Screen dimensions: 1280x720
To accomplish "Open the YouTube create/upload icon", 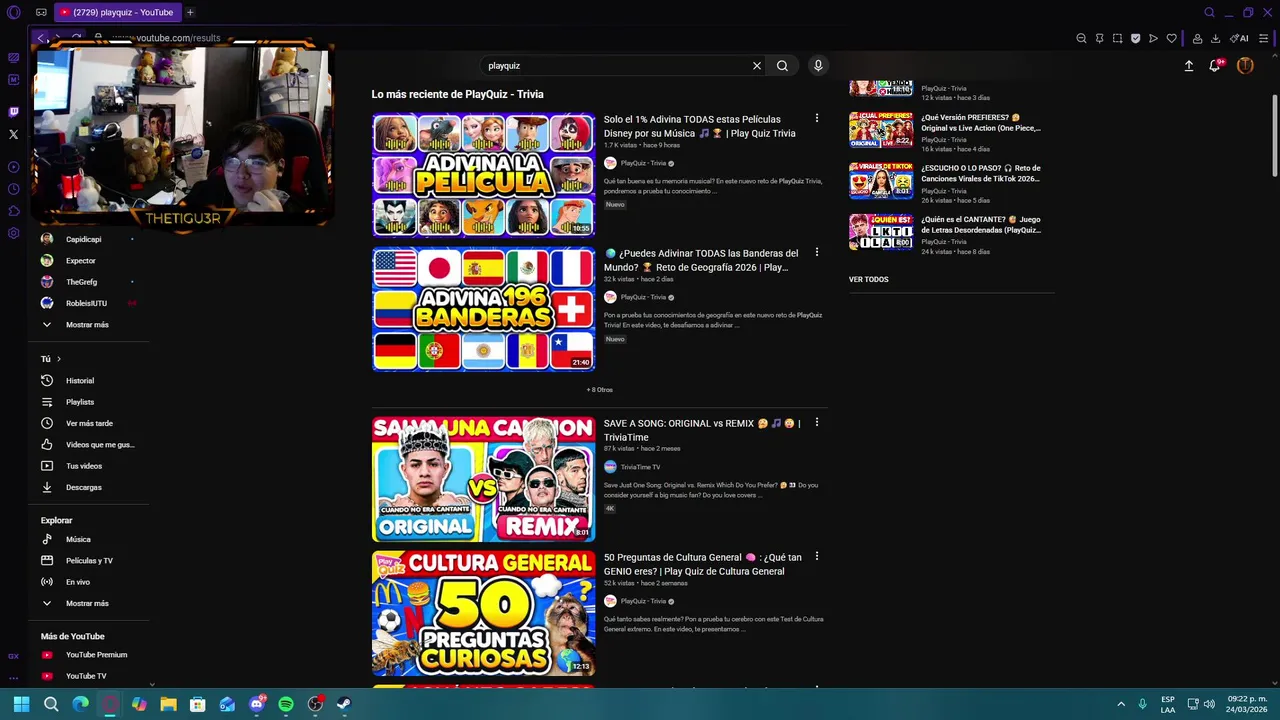I will click(1189, 66).
